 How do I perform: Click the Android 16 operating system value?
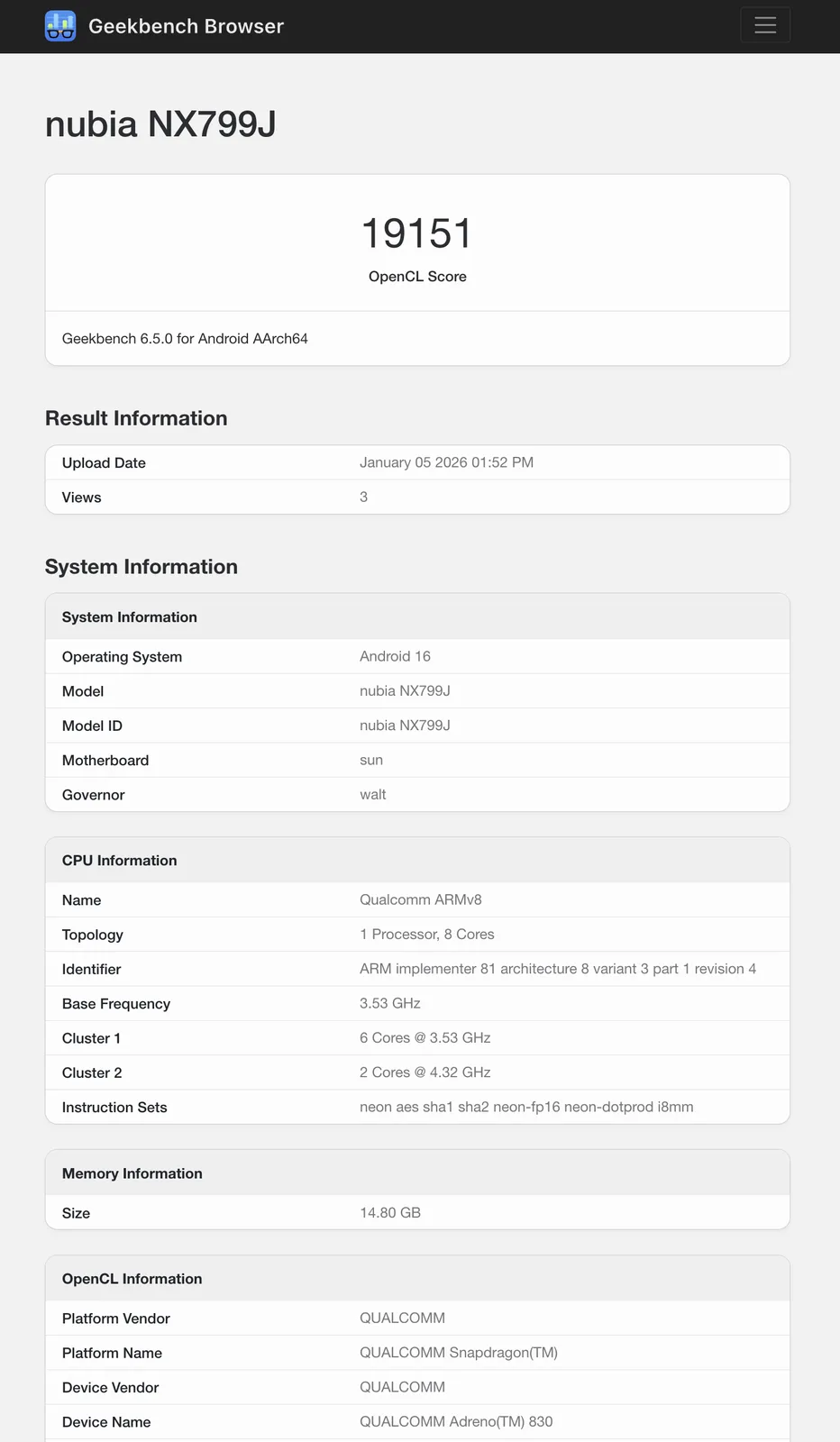click(395, 656)
